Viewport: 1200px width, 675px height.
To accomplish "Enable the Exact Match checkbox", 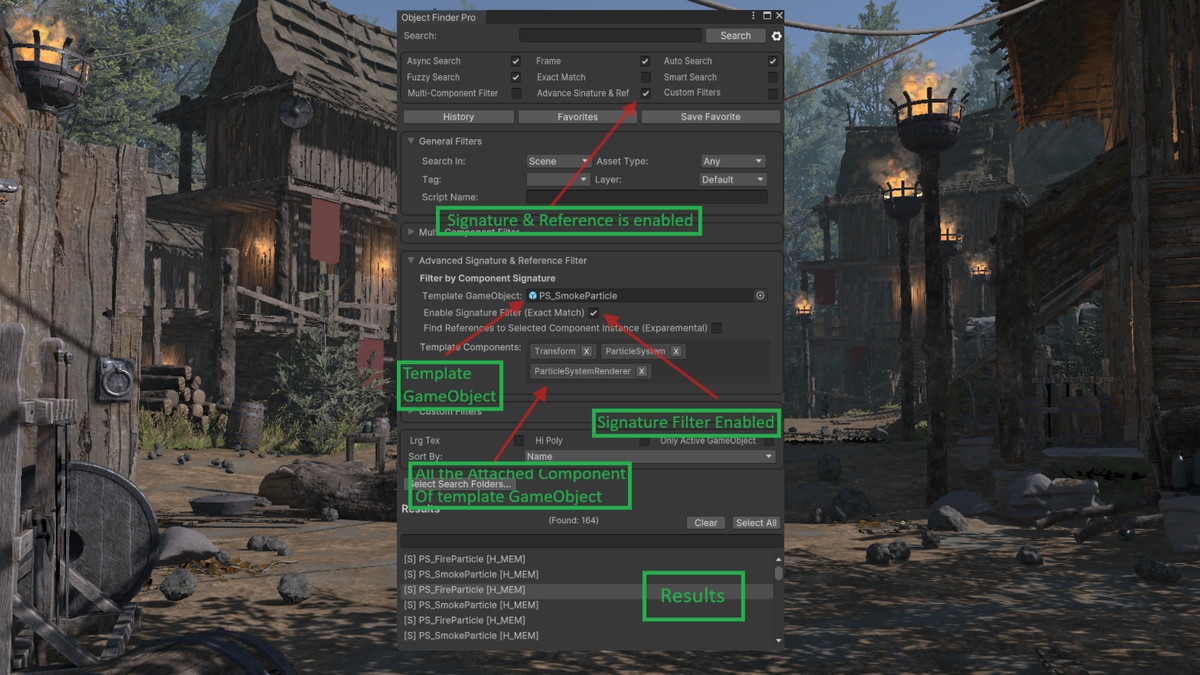I will [646, 77].
